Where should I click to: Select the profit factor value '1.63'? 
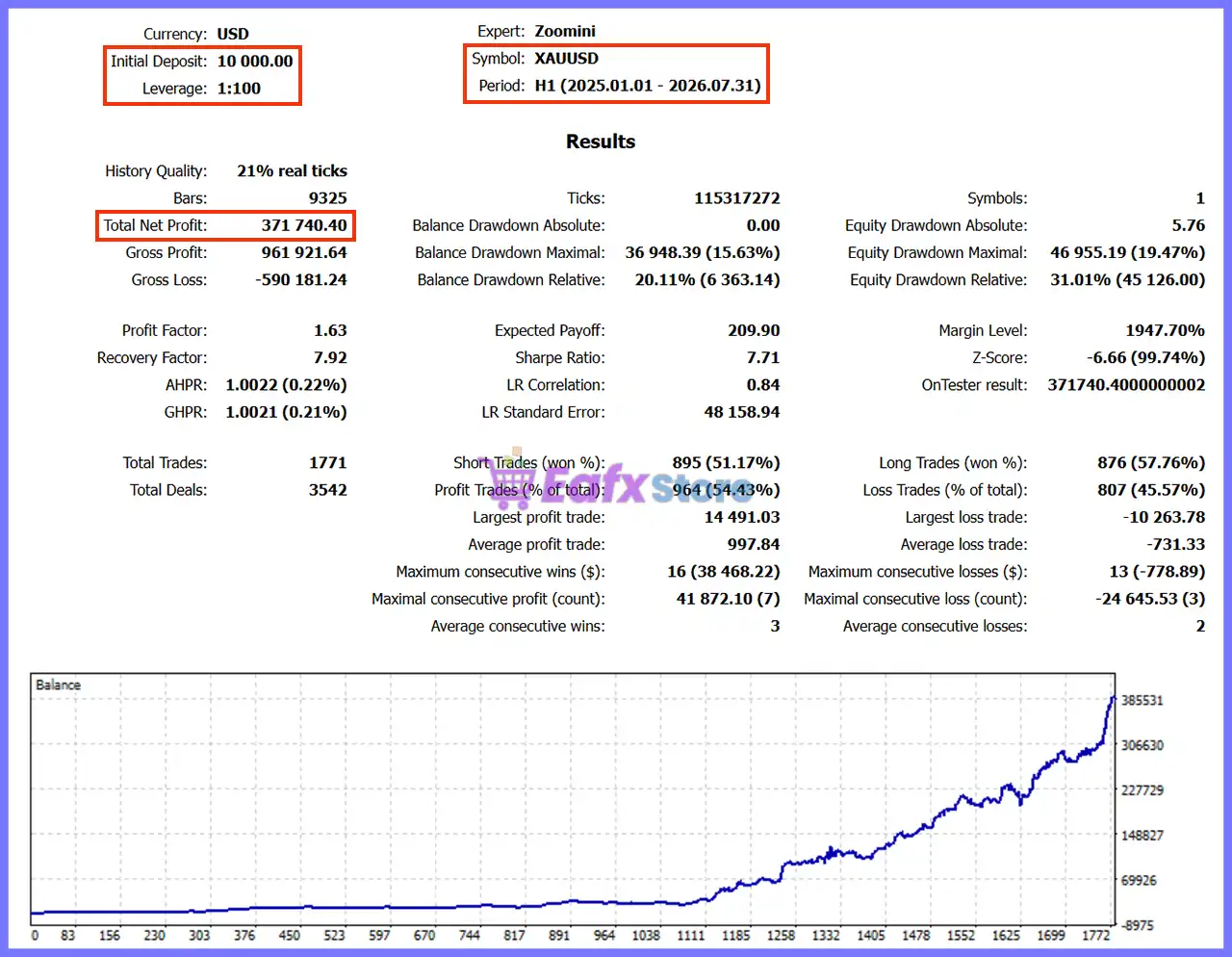[x=330, y=330]
